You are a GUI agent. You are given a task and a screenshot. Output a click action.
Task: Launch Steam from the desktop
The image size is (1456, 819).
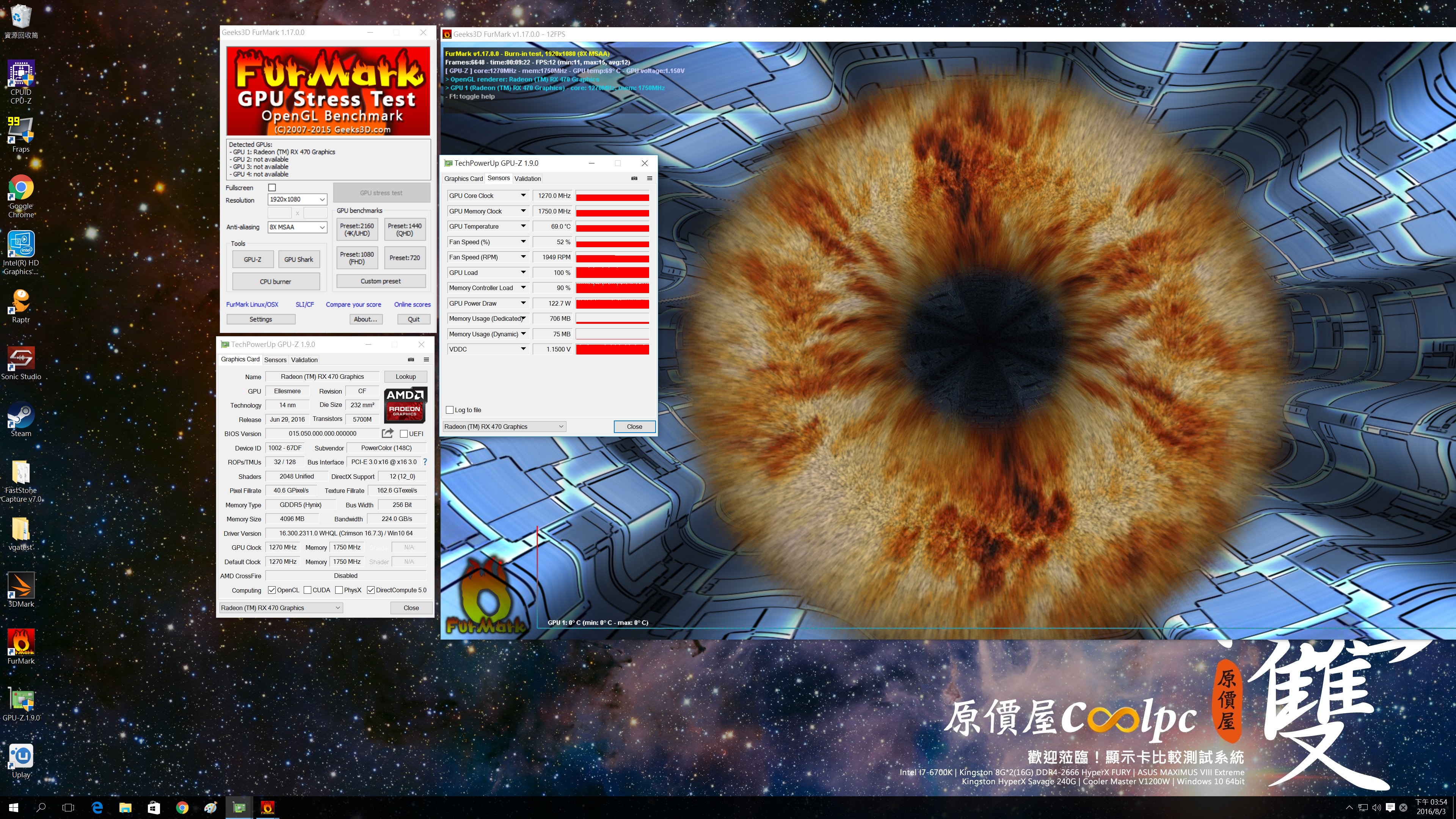pos(21,419)
